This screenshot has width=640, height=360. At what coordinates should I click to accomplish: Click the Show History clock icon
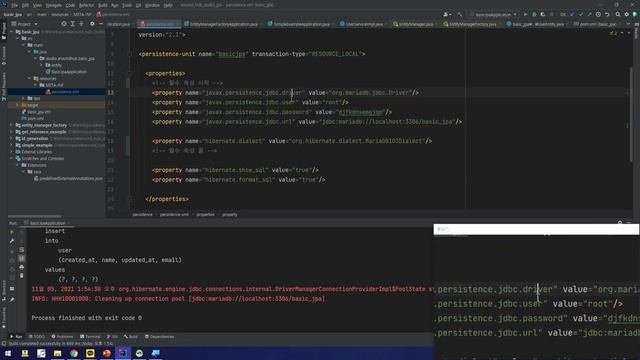[598, 14]
